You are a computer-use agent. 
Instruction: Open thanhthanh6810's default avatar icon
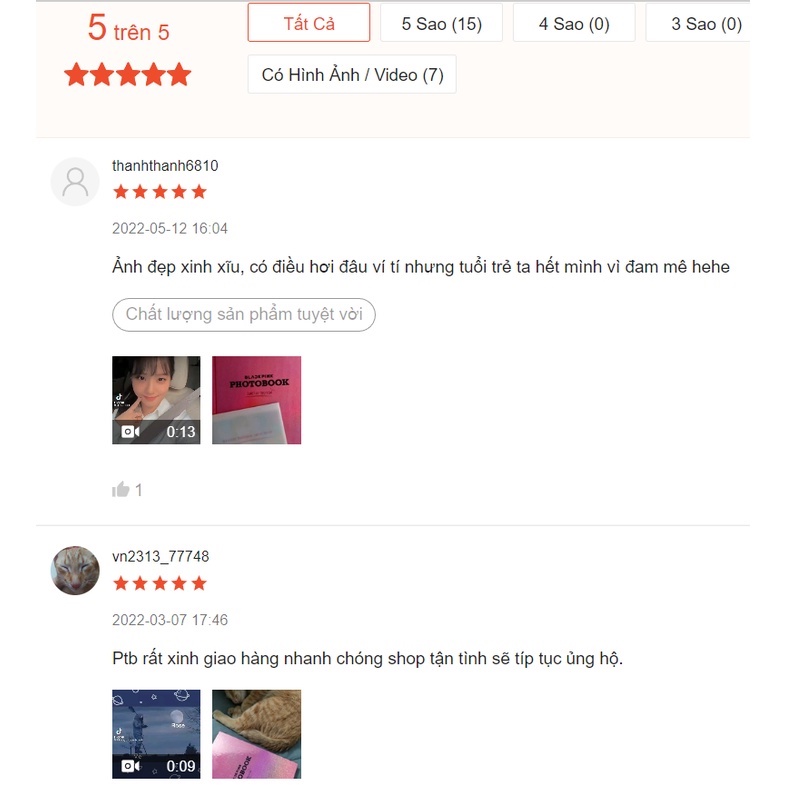75,182
